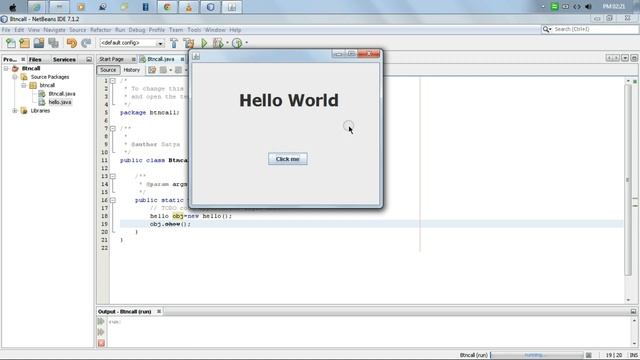Open the Window menu
640x360 pixels.
215,30
